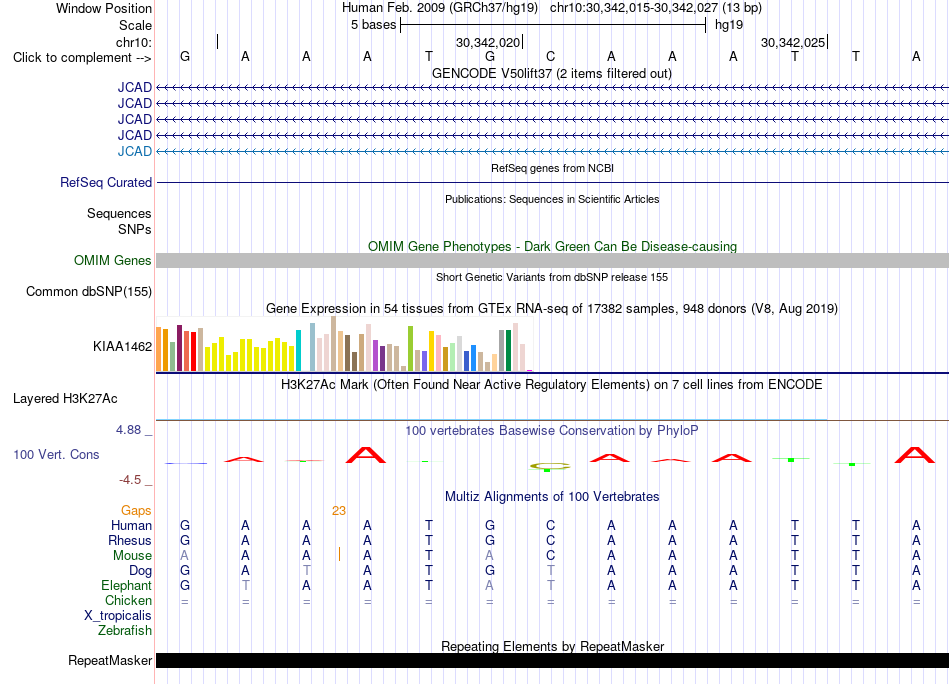Select the X_tropicalis species label
The height and width of the screenshot is (684, 950).
pos(118,616)
